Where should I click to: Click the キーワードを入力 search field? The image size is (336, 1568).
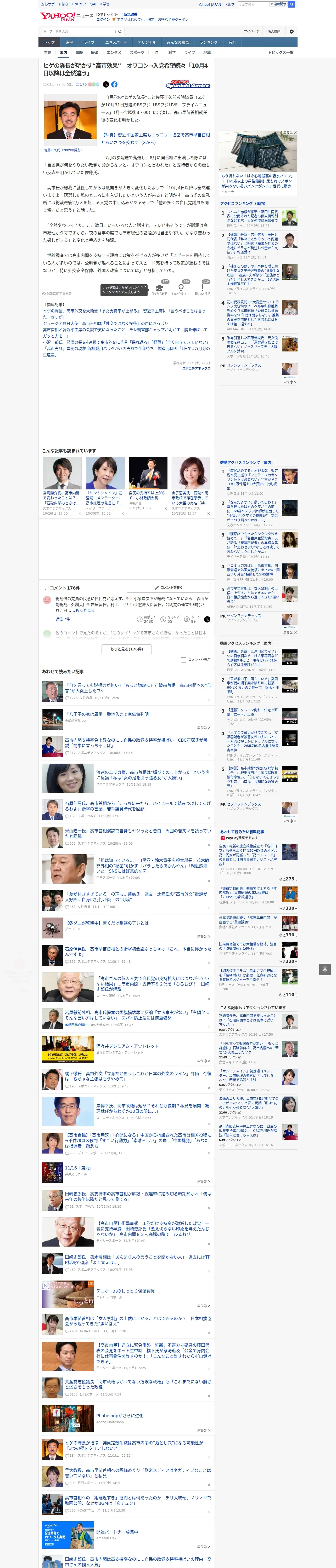pyautogui.click(x=79, y=32)
